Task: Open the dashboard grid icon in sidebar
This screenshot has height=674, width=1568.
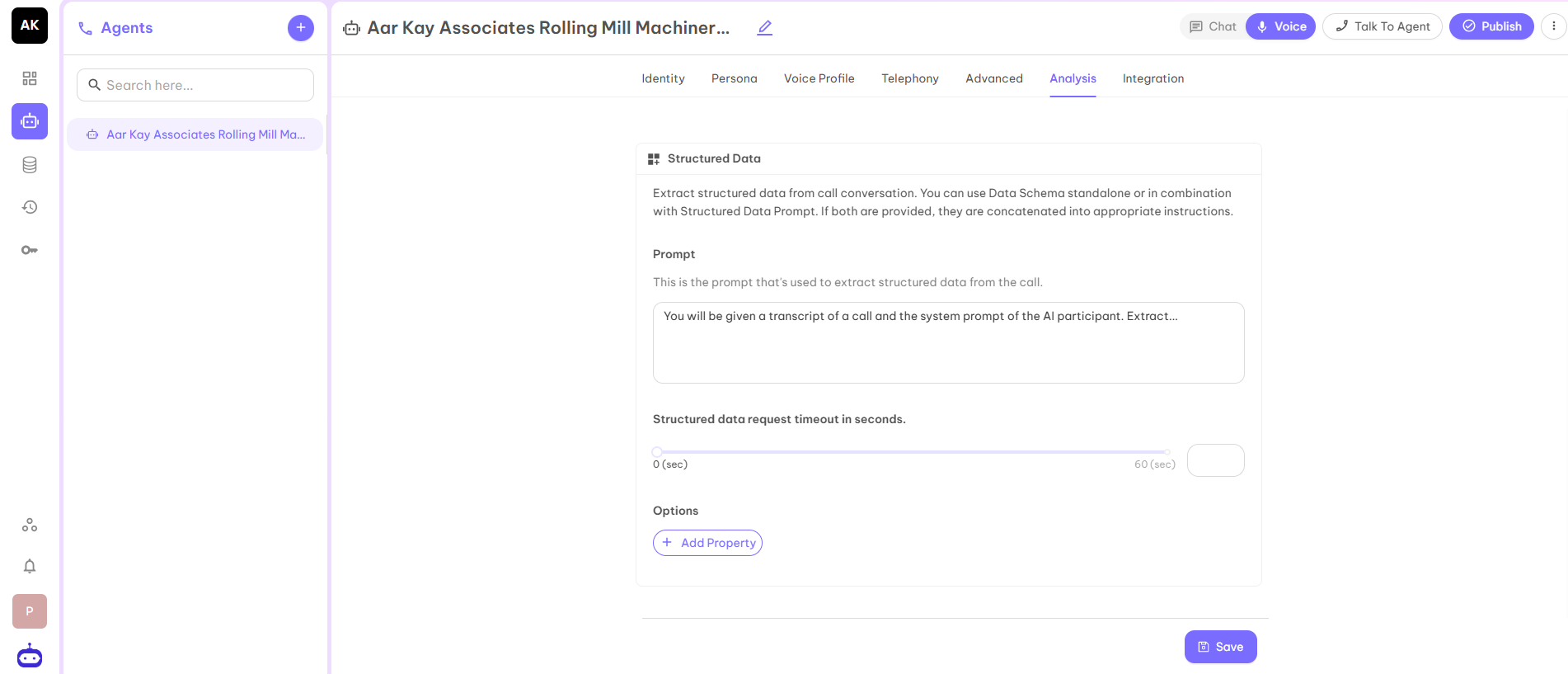Action: pyautogui.click(x=30, y=78)
